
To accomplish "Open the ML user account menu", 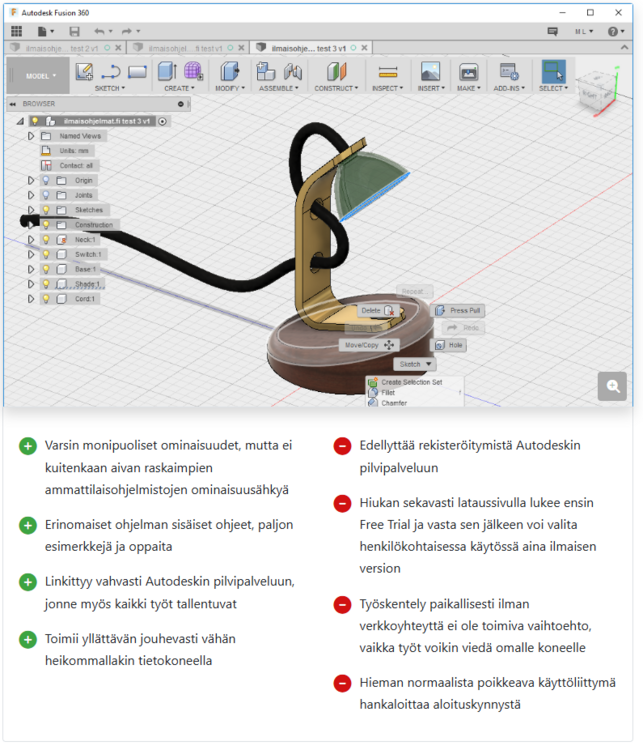I will (584, 32).
